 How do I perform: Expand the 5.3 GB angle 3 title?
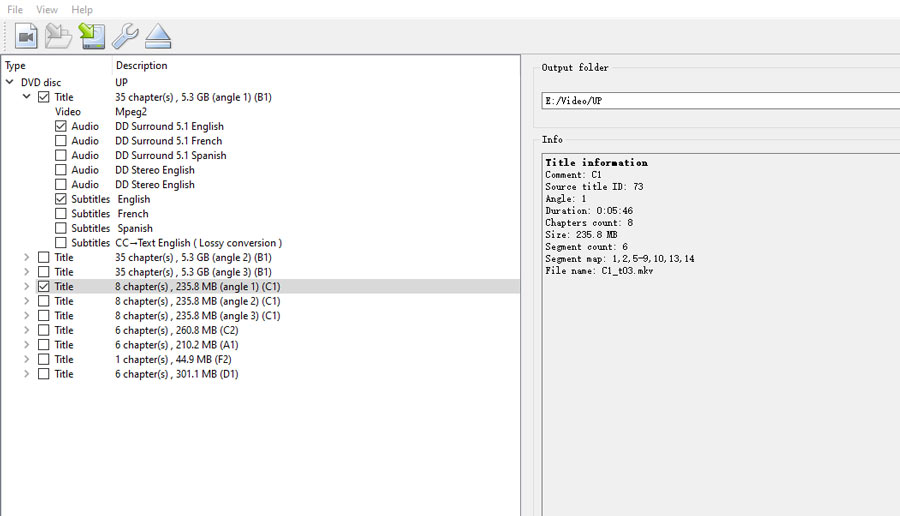[x=26, y=271]
